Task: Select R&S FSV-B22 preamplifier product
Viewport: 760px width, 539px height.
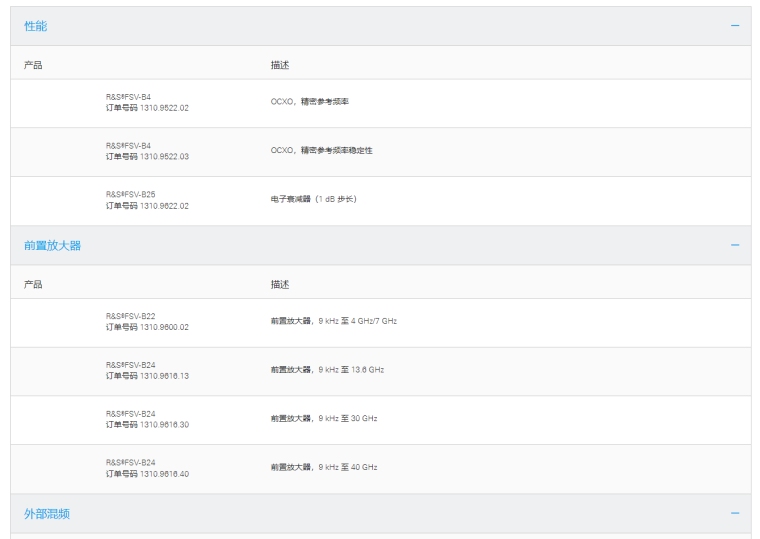Action: [x=147, y=322]
